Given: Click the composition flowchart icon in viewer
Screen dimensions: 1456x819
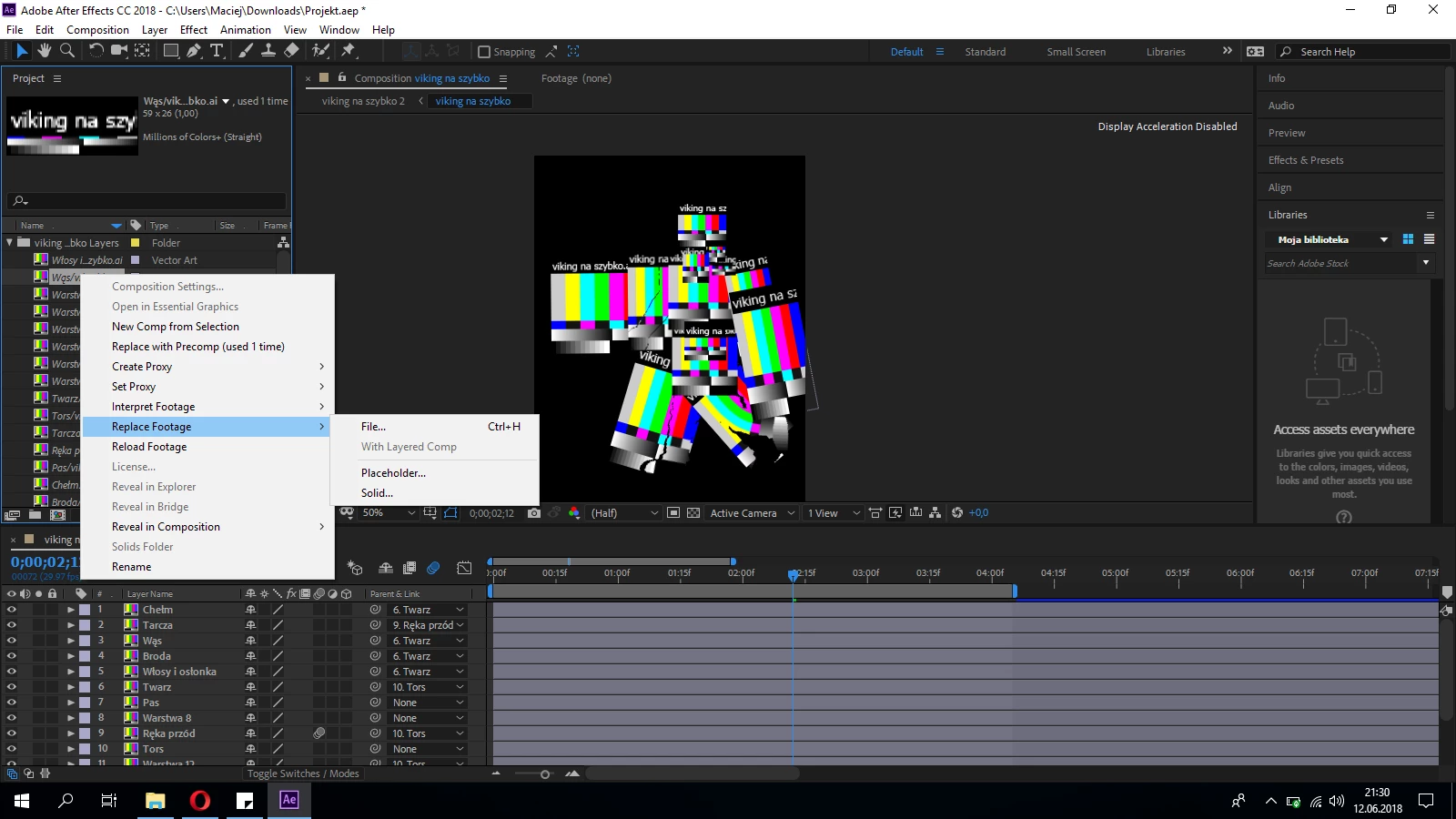Looking at the screenshot, I should [935, 513].
